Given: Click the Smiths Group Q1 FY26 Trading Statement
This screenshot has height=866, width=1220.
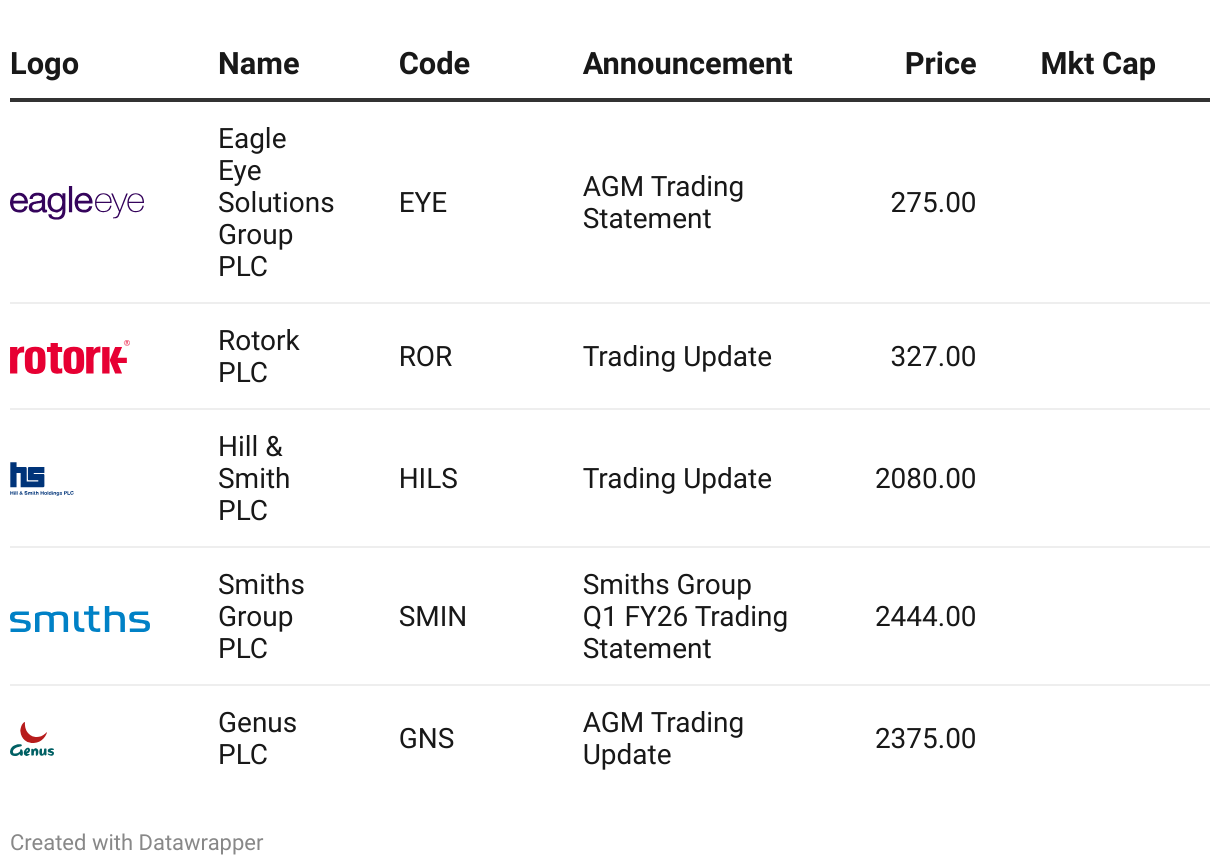Looking at the screenshot, I should pos(685,617).
